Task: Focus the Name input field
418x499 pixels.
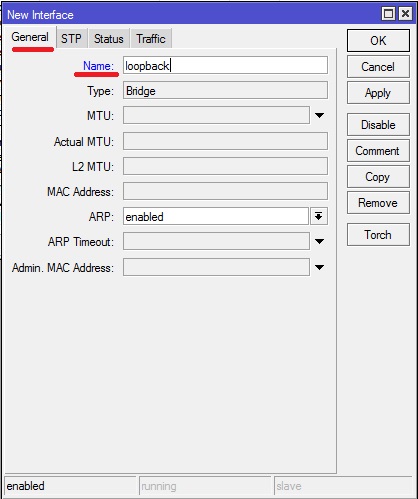Action: [225, 65]
